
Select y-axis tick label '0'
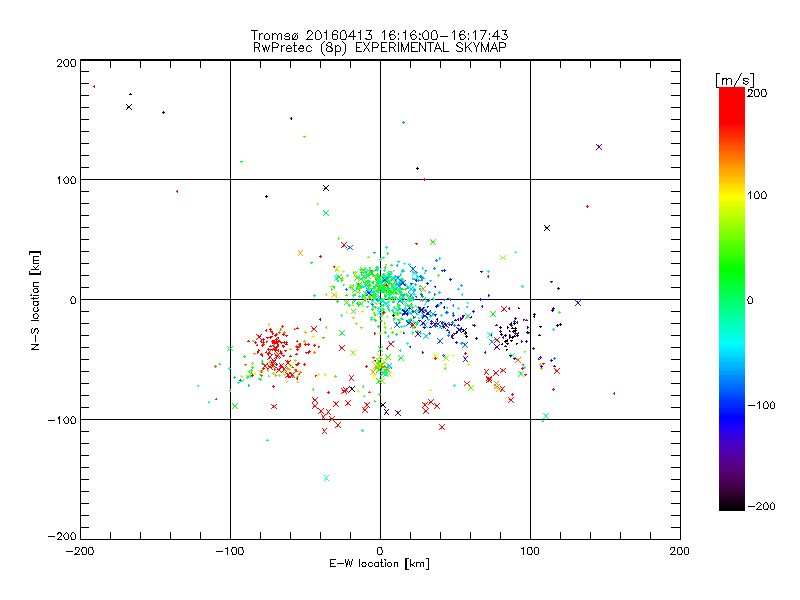(x=73, y=300)
